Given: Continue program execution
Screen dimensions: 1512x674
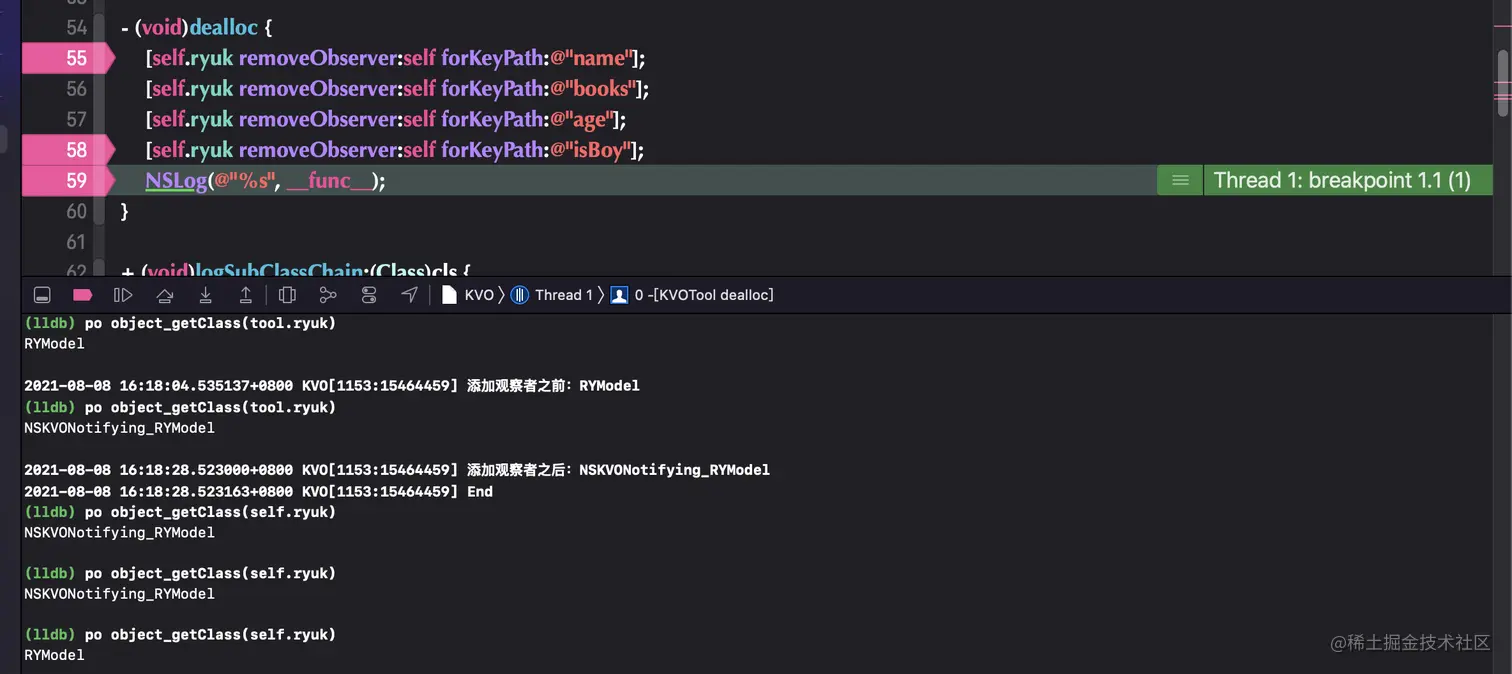Looking at the screenshot, I should [x=123, y=295].
